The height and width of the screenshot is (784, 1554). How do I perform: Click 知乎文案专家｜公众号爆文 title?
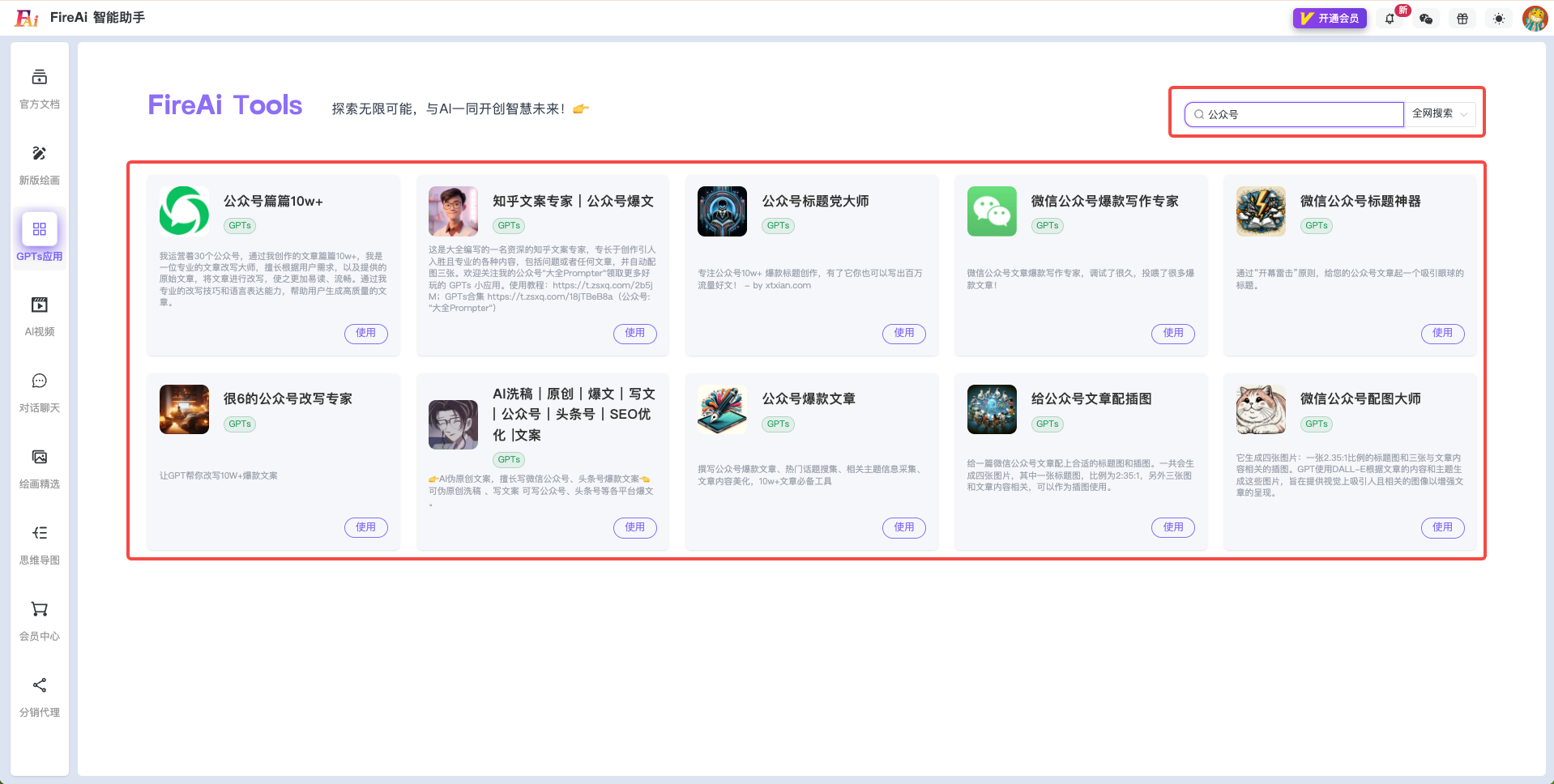574,201
